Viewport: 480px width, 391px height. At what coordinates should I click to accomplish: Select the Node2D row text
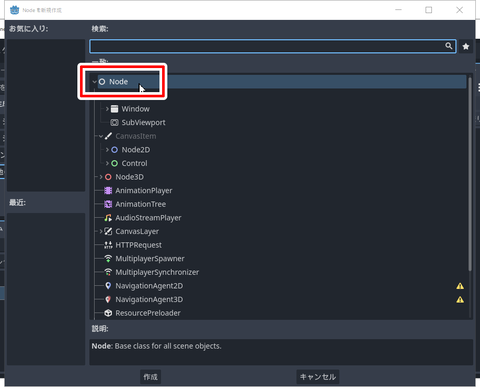(136, 150)
